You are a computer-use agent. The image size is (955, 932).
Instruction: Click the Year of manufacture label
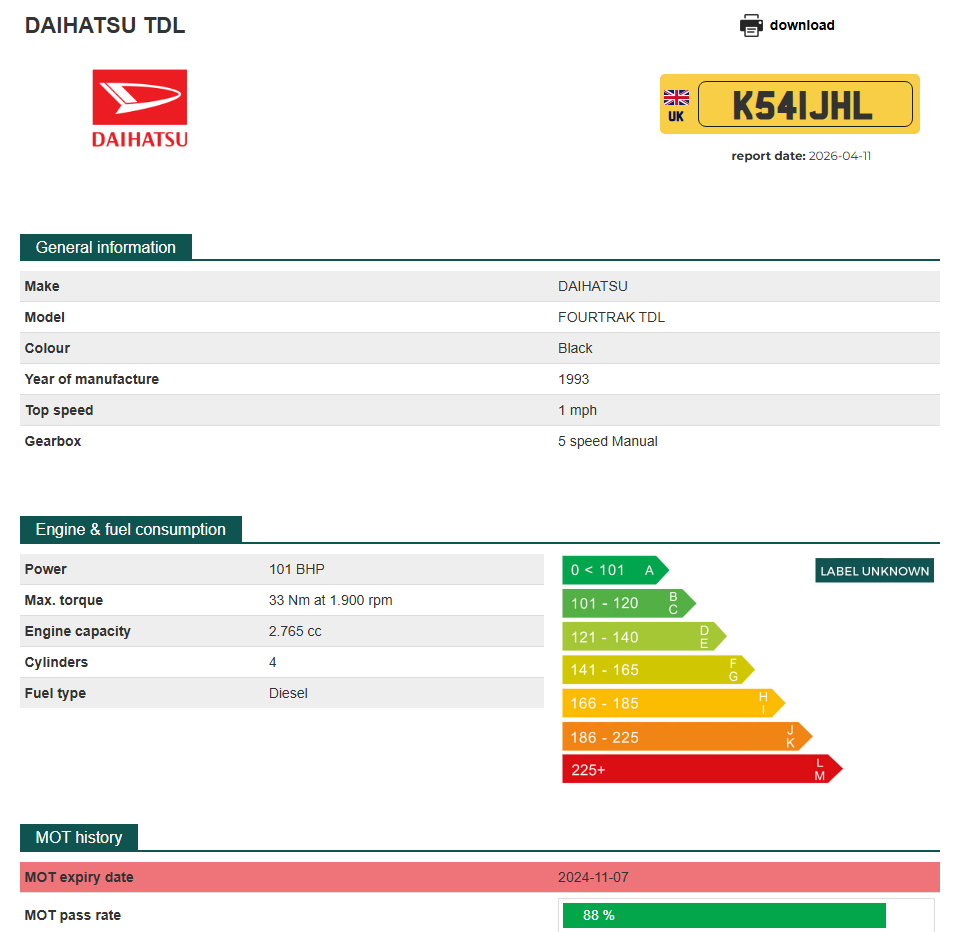pyautogui.click(x=91, y=380)
